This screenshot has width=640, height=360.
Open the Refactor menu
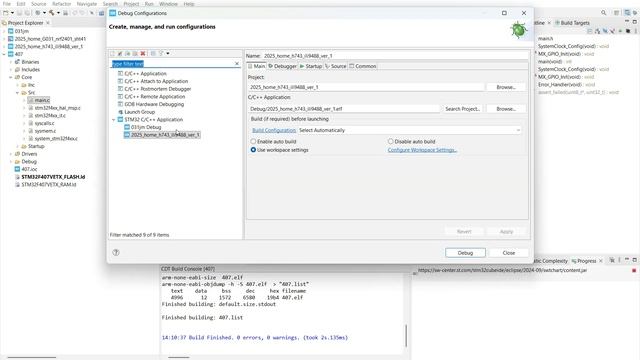coord(62,4)
